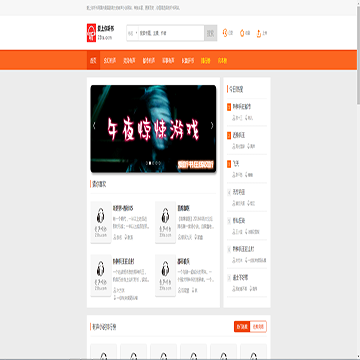
Task: Advance the banner with the right arrow
Action: point(212,126)
